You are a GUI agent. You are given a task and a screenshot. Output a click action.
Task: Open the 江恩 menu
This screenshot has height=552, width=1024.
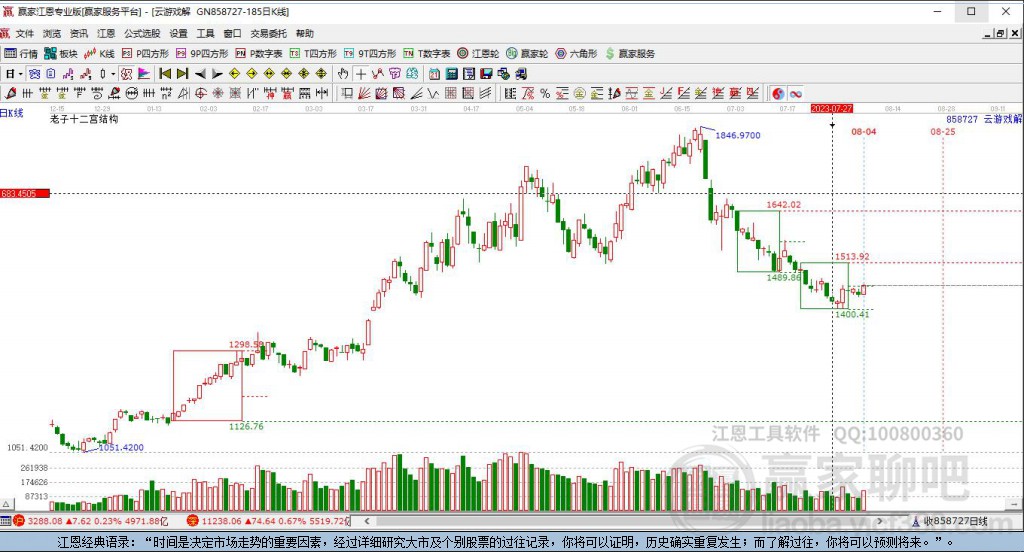click(106, 33)
